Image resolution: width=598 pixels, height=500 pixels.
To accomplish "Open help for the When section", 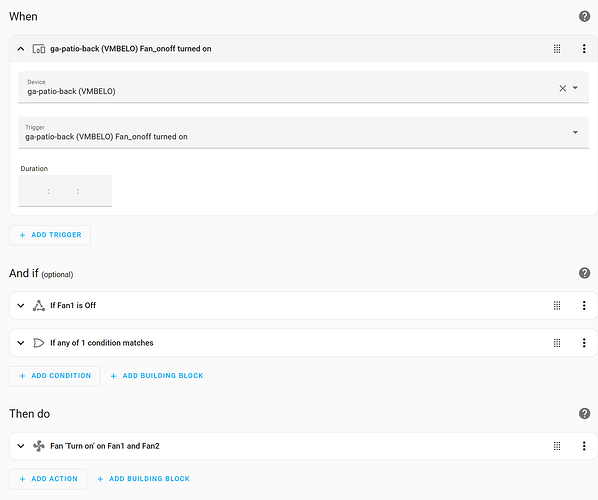I will pyautogui.click(x=584, y=16).
